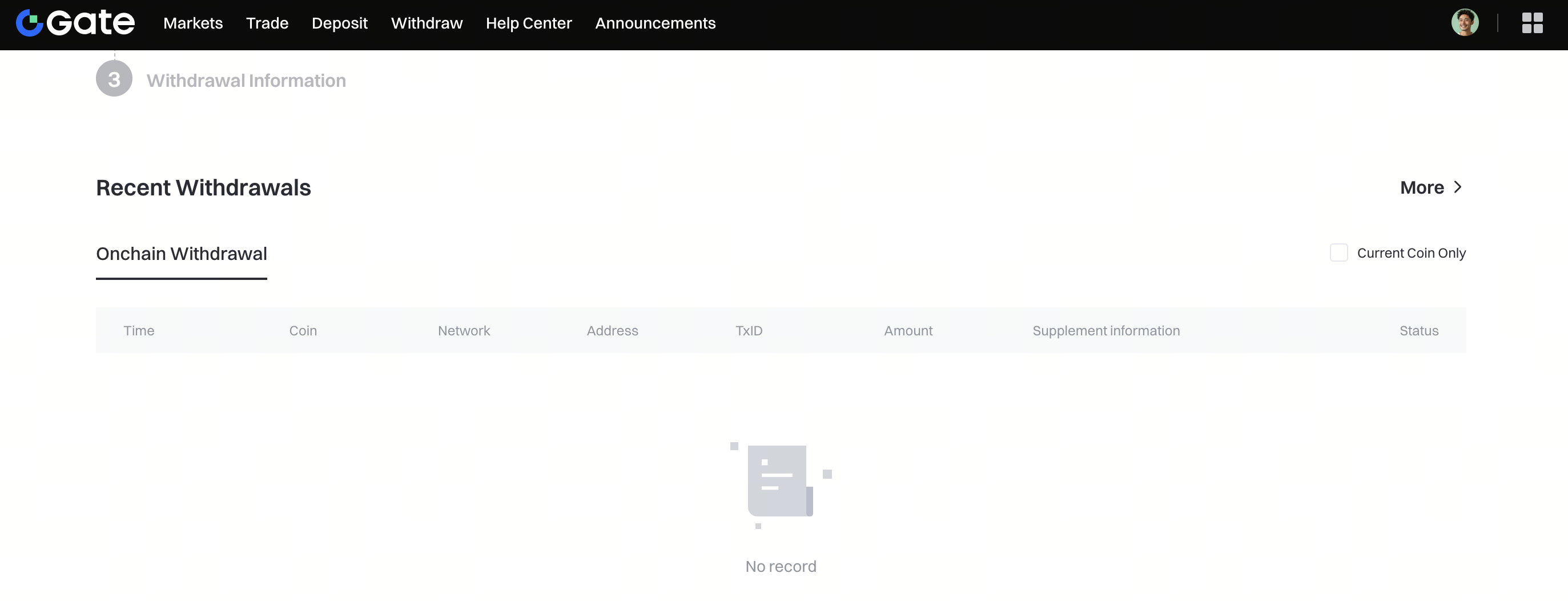View Announcements from the top bar

pos(655,23)
